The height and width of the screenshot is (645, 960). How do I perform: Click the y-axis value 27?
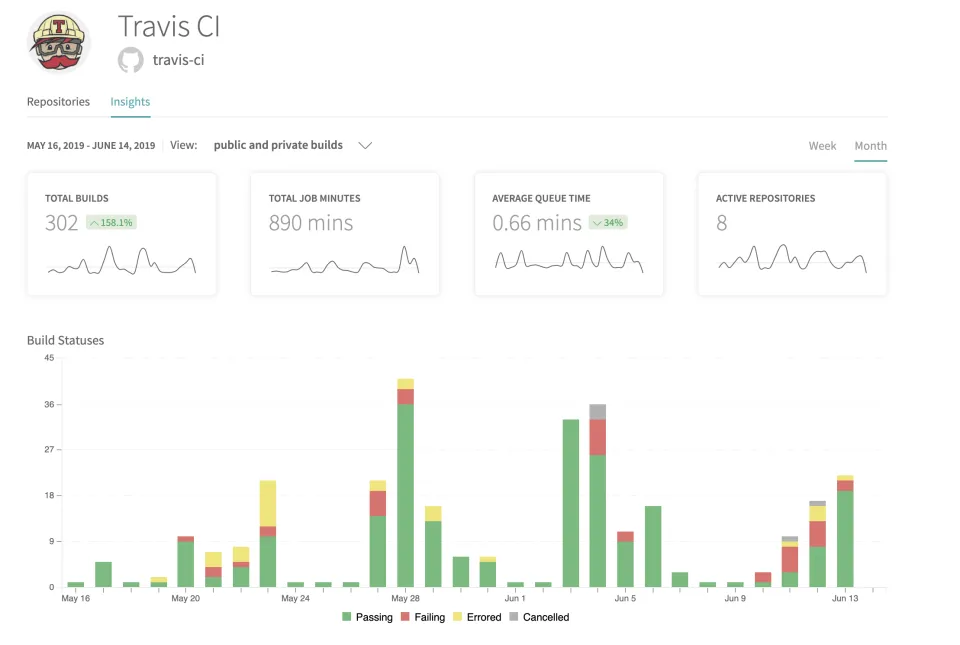point(49,449)
